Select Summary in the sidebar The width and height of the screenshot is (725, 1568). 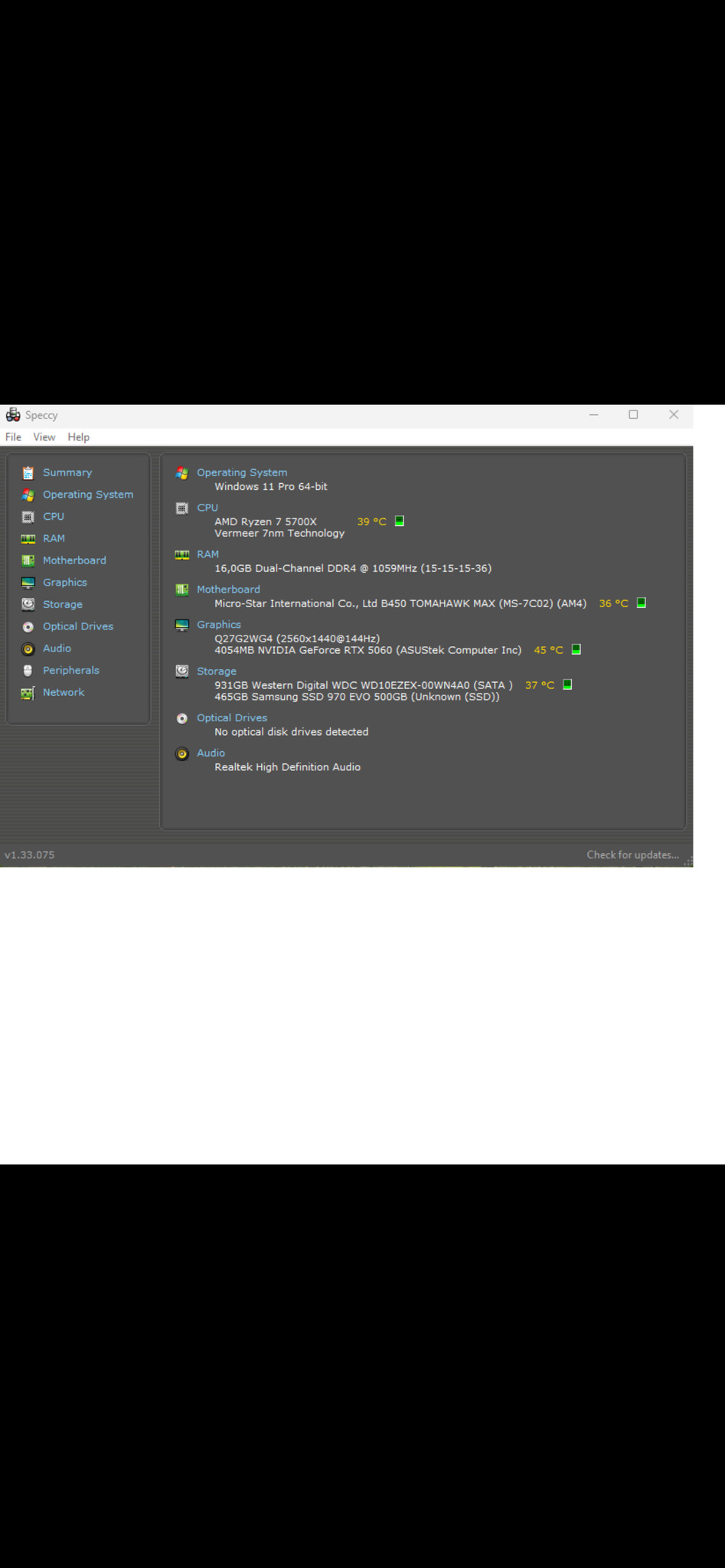[67, 472]
